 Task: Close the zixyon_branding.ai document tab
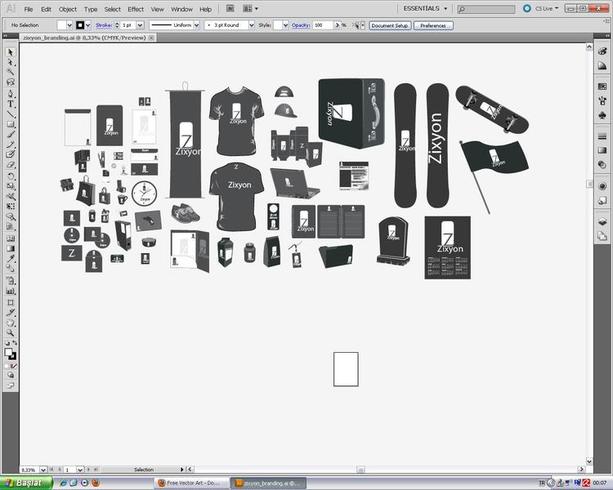pyautogui.click(x=151, y=38)
